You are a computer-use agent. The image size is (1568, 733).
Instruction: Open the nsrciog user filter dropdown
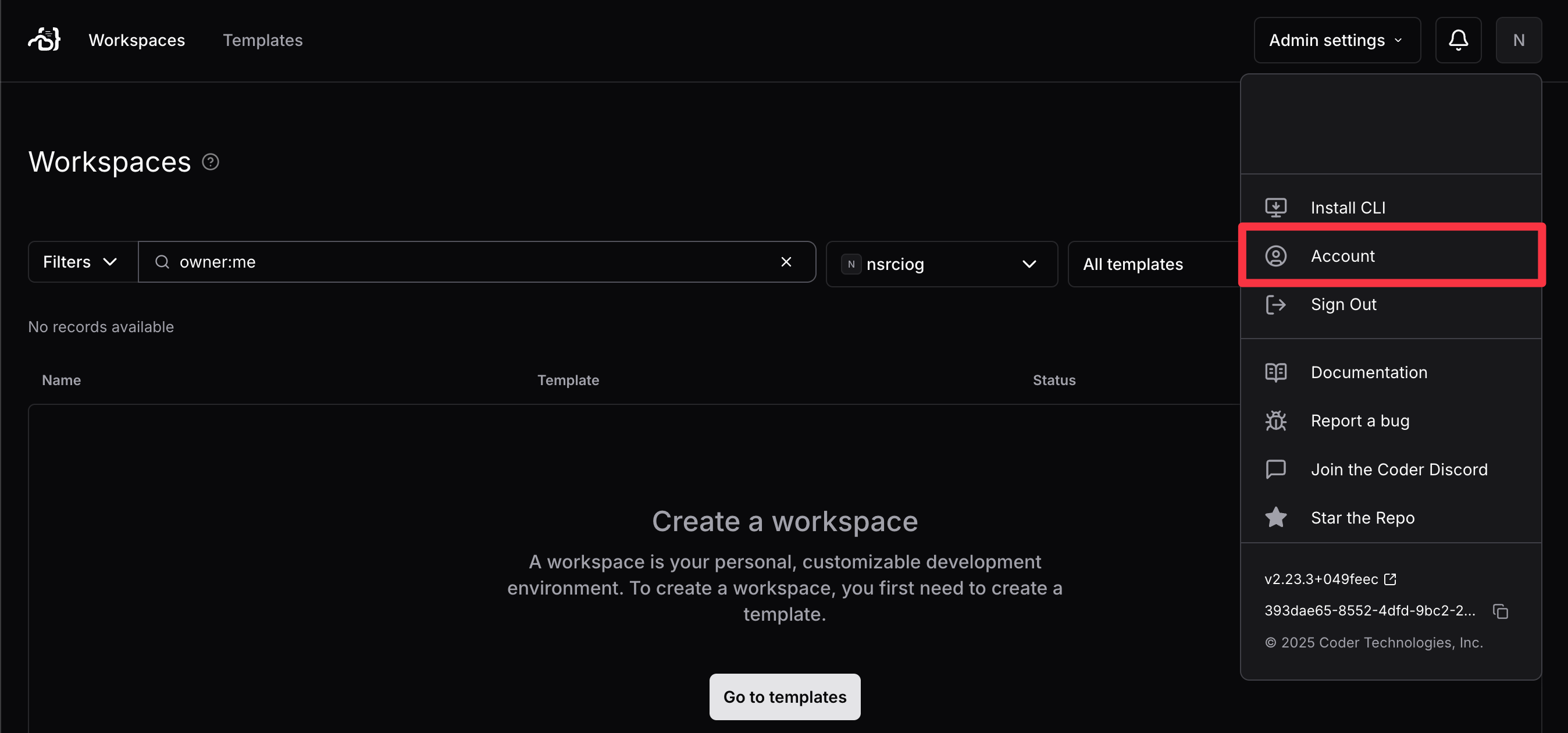941,264
